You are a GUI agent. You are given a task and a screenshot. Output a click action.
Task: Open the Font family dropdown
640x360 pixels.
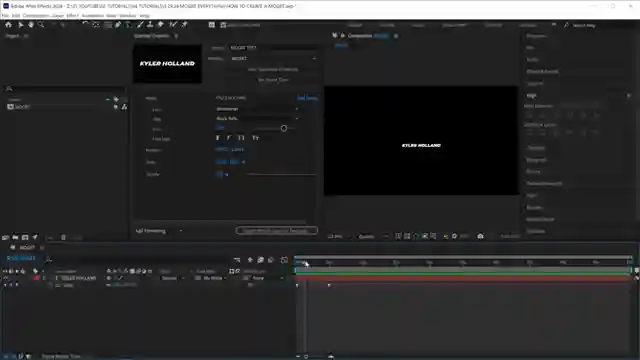[257, 109]
